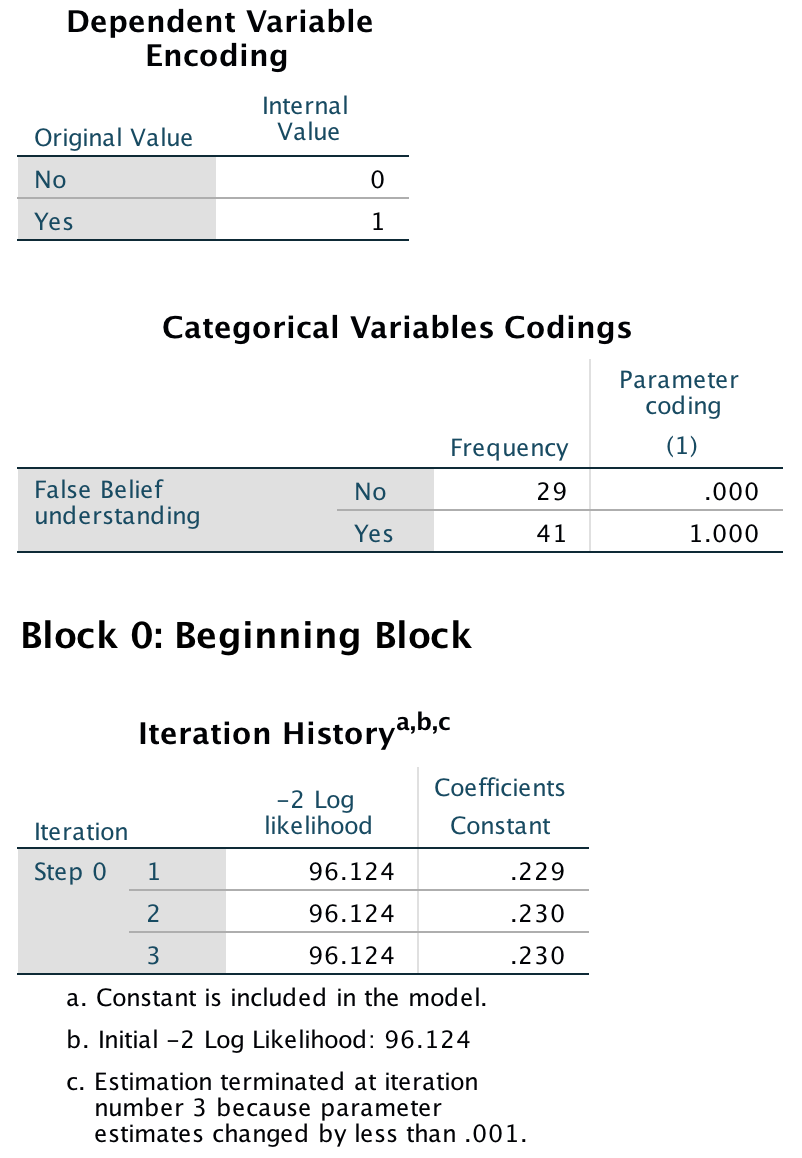Image resolution: width=802 pixels, height=1158 pixels.
Task: Select the -2 Log likelihood column header
Action: (x=318, y=813)
